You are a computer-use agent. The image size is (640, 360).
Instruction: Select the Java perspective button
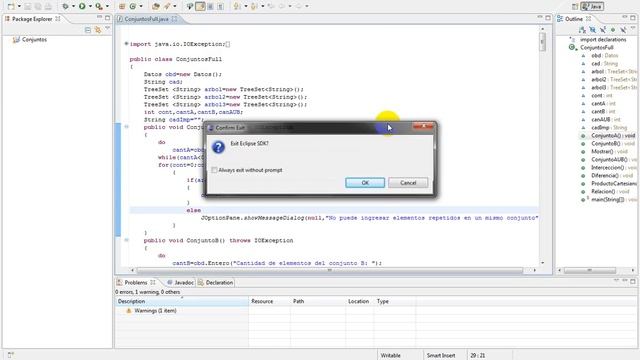[x=592, y=6]
